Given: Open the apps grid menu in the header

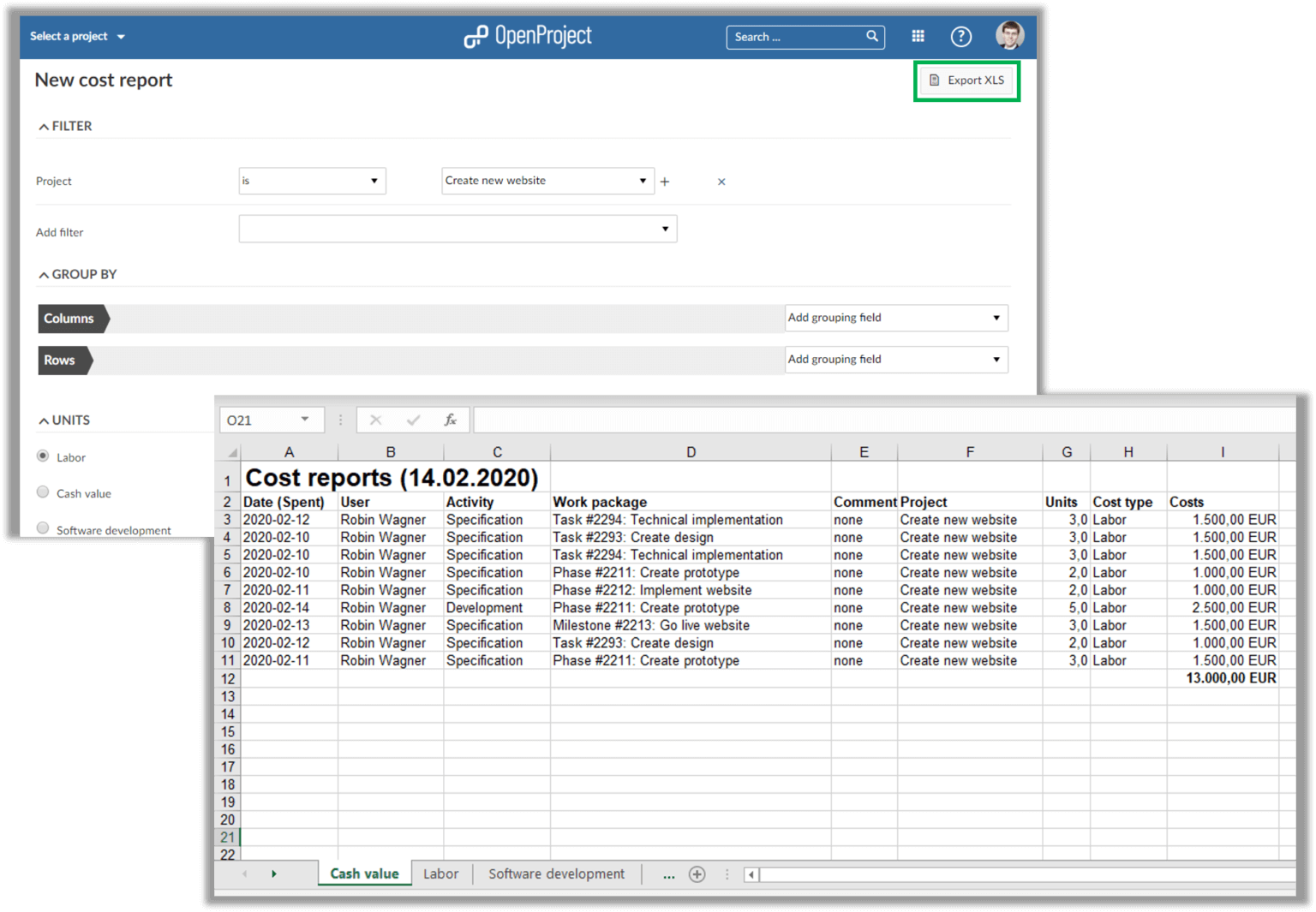Looking at the screenshot, I should click(x=918, y=36).
